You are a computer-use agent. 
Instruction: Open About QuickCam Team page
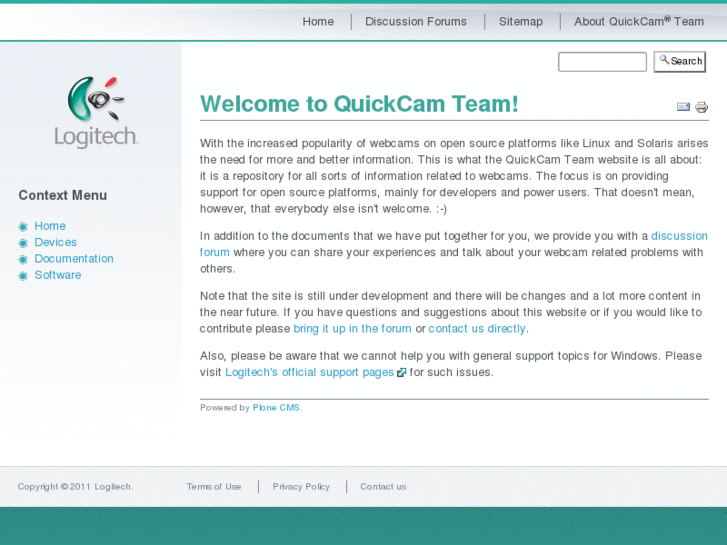click(639, 21)
